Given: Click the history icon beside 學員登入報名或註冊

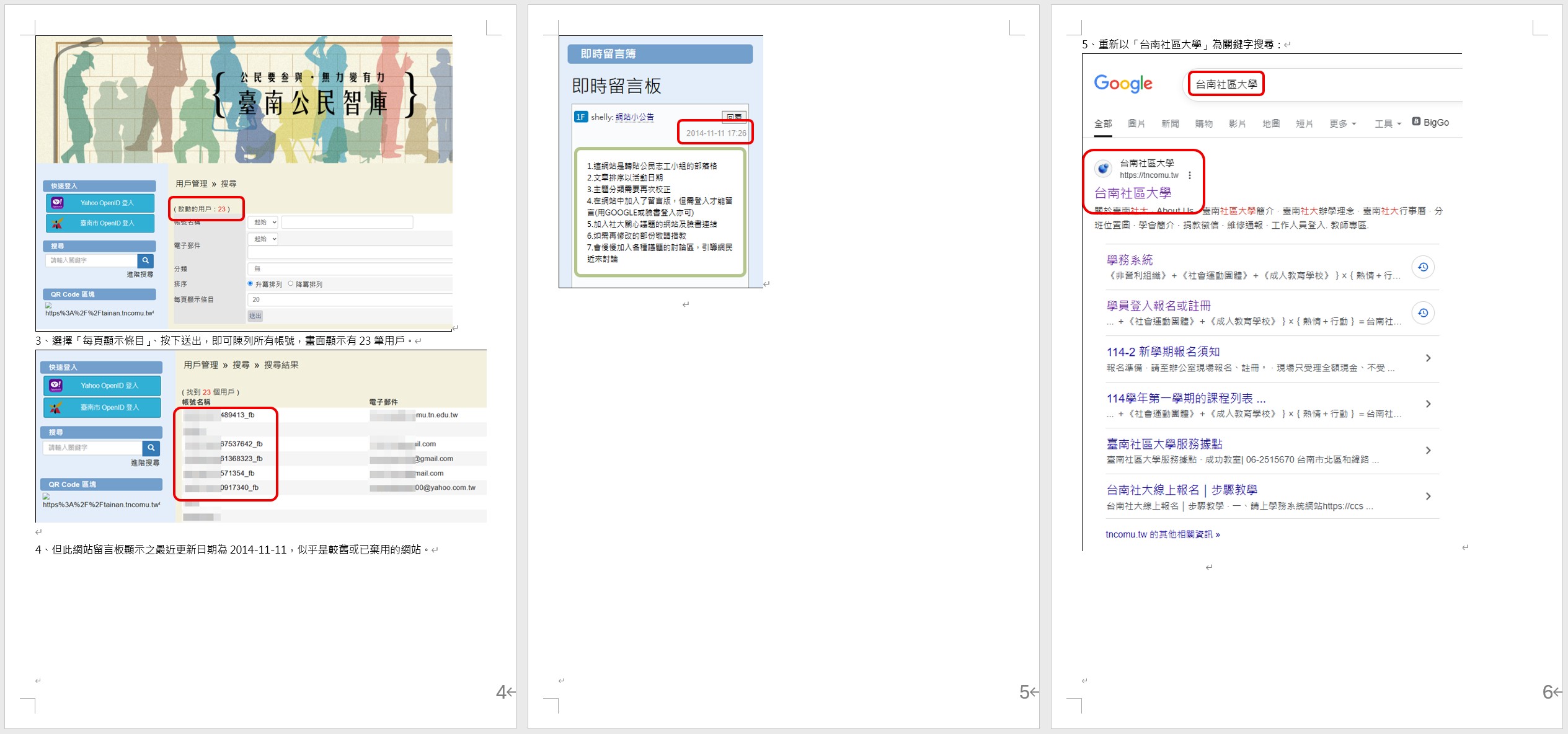Looking at the screenshot, I should pos(1423,313).
